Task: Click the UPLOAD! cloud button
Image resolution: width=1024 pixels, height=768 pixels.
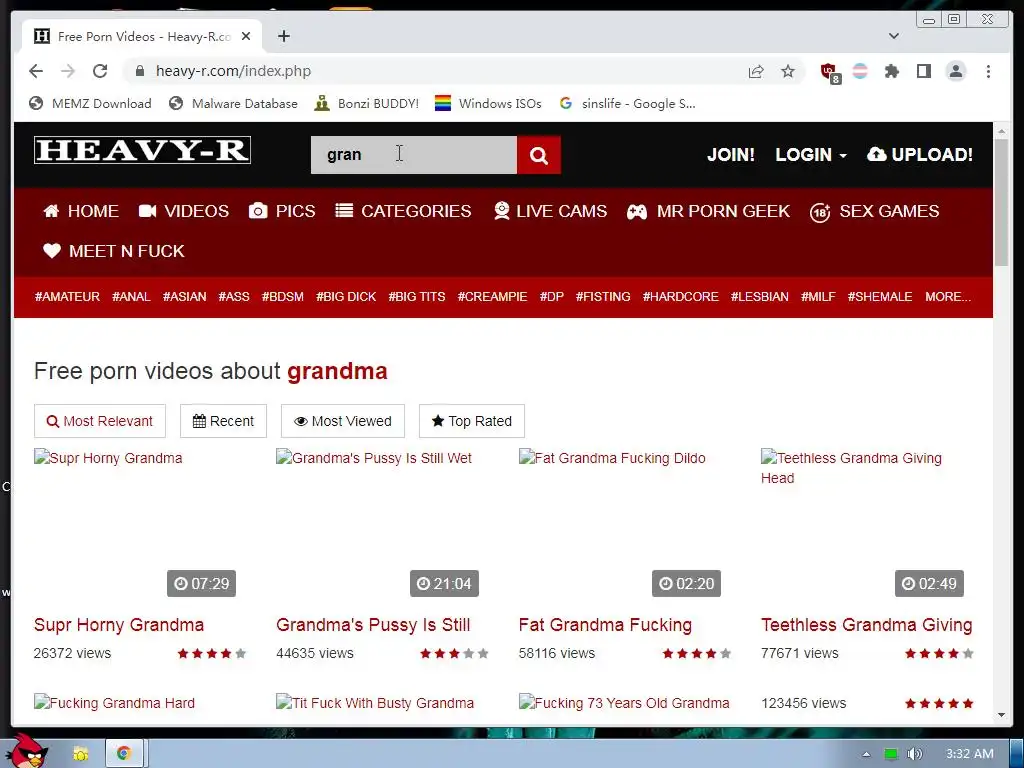Action: pos(920,155)
